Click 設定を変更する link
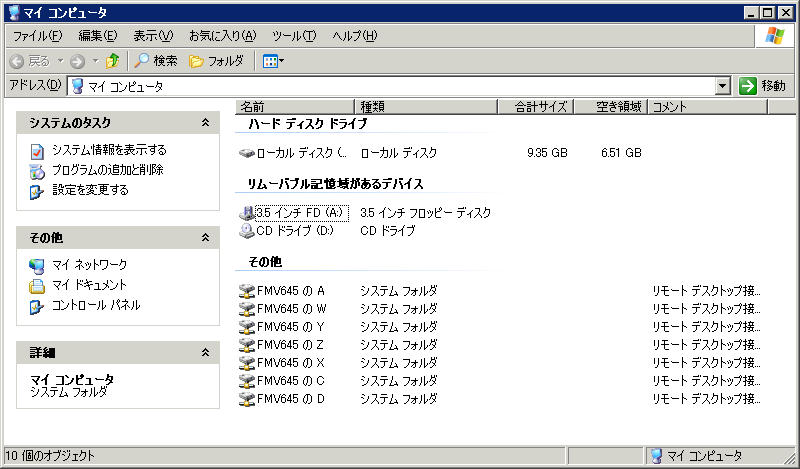This screenshot has width=800, height=469. tap(90, 190)
